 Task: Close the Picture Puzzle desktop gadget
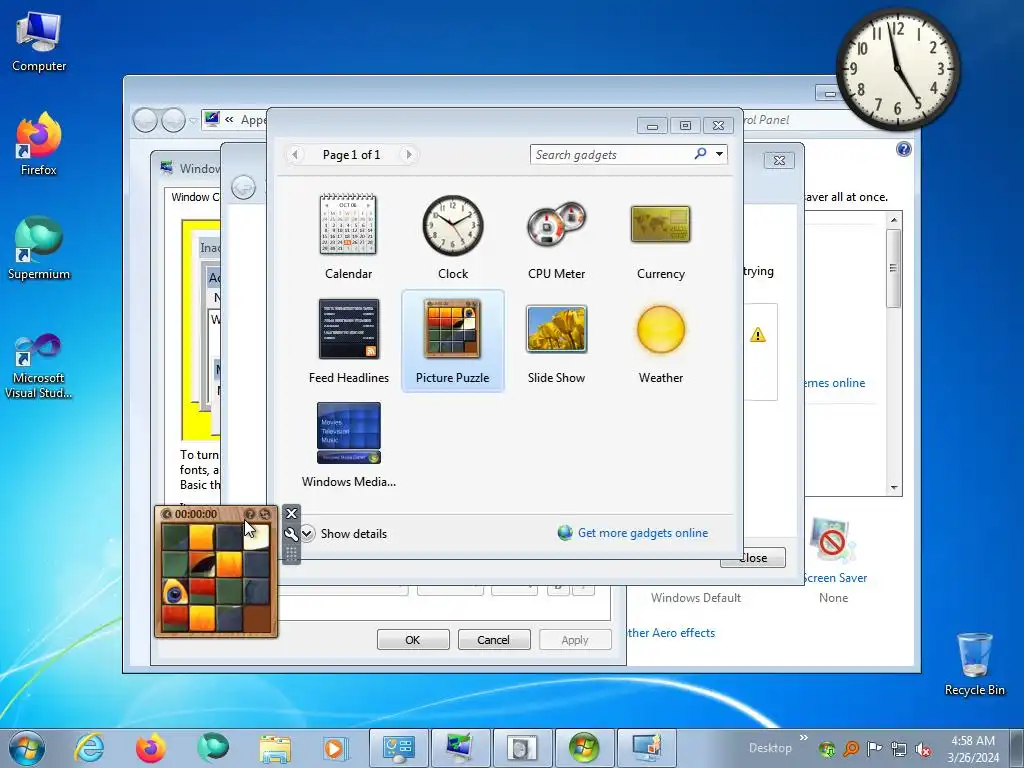[x=291, y=513]
